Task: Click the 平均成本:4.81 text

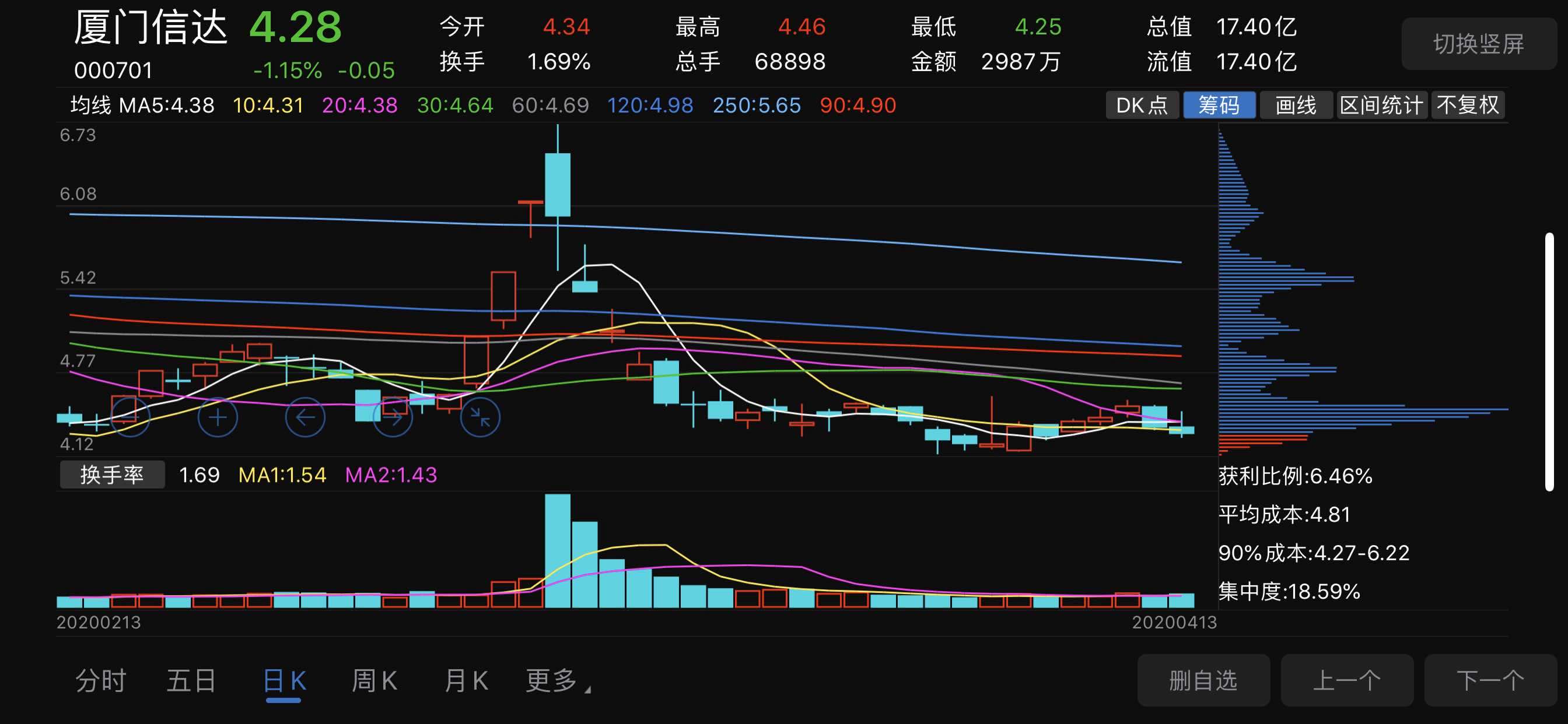Action: point(1284,514)
